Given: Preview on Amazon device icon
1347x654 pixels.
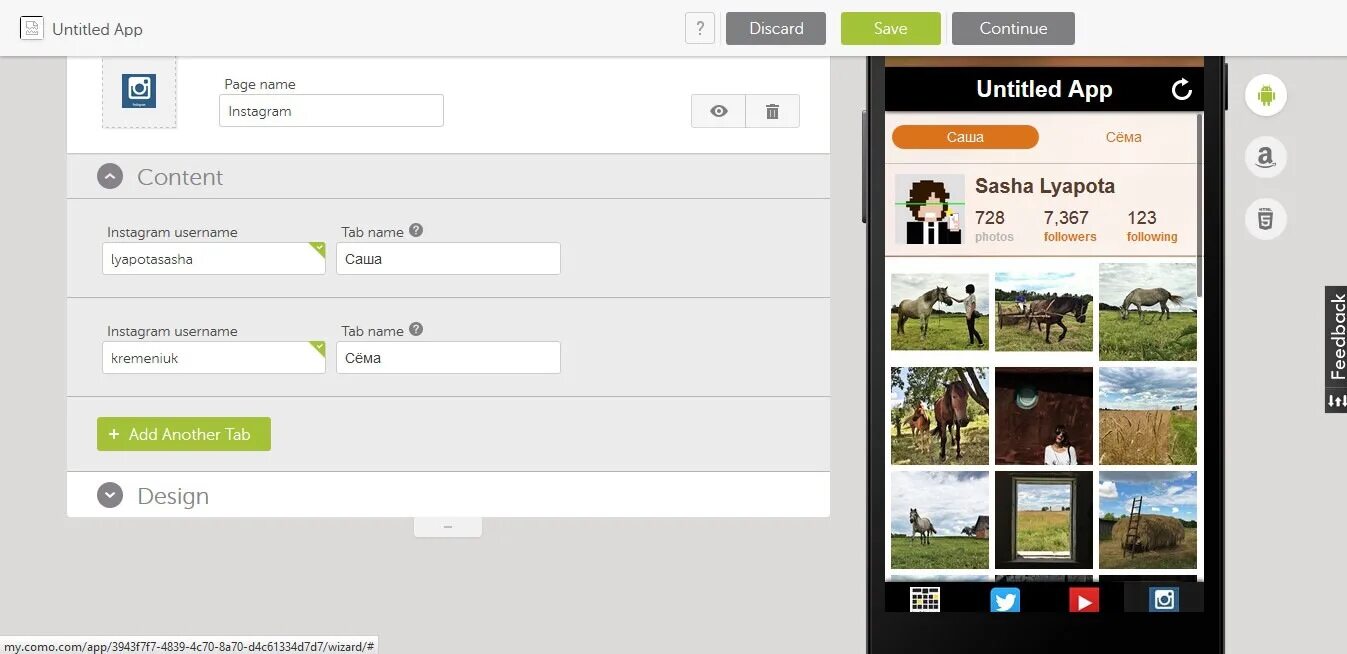Looking at the screenshot, I should [x=1266, y=157].
